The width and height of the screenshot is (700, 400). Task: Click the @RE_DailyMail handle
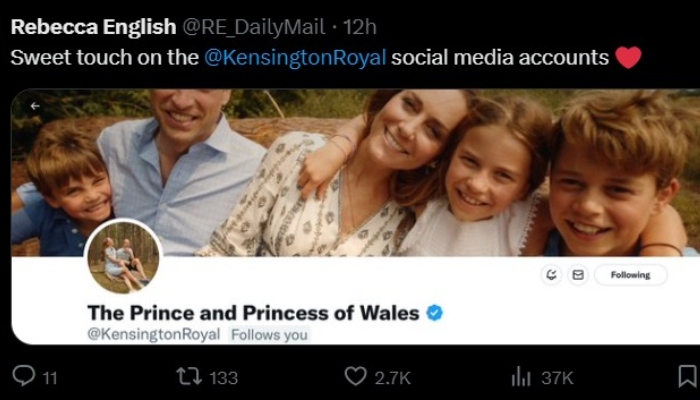(x=238, y=25)
